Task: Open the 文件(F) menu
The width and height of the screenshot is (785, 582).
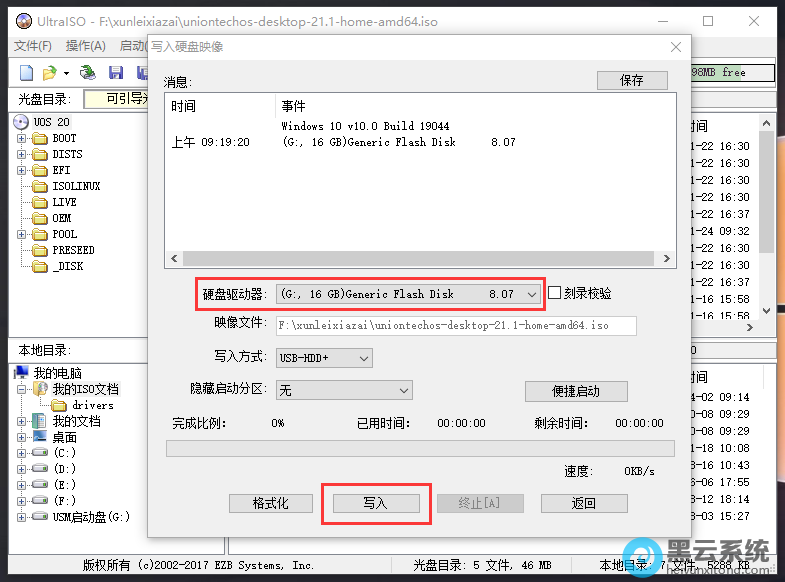Action: point(32,46)
